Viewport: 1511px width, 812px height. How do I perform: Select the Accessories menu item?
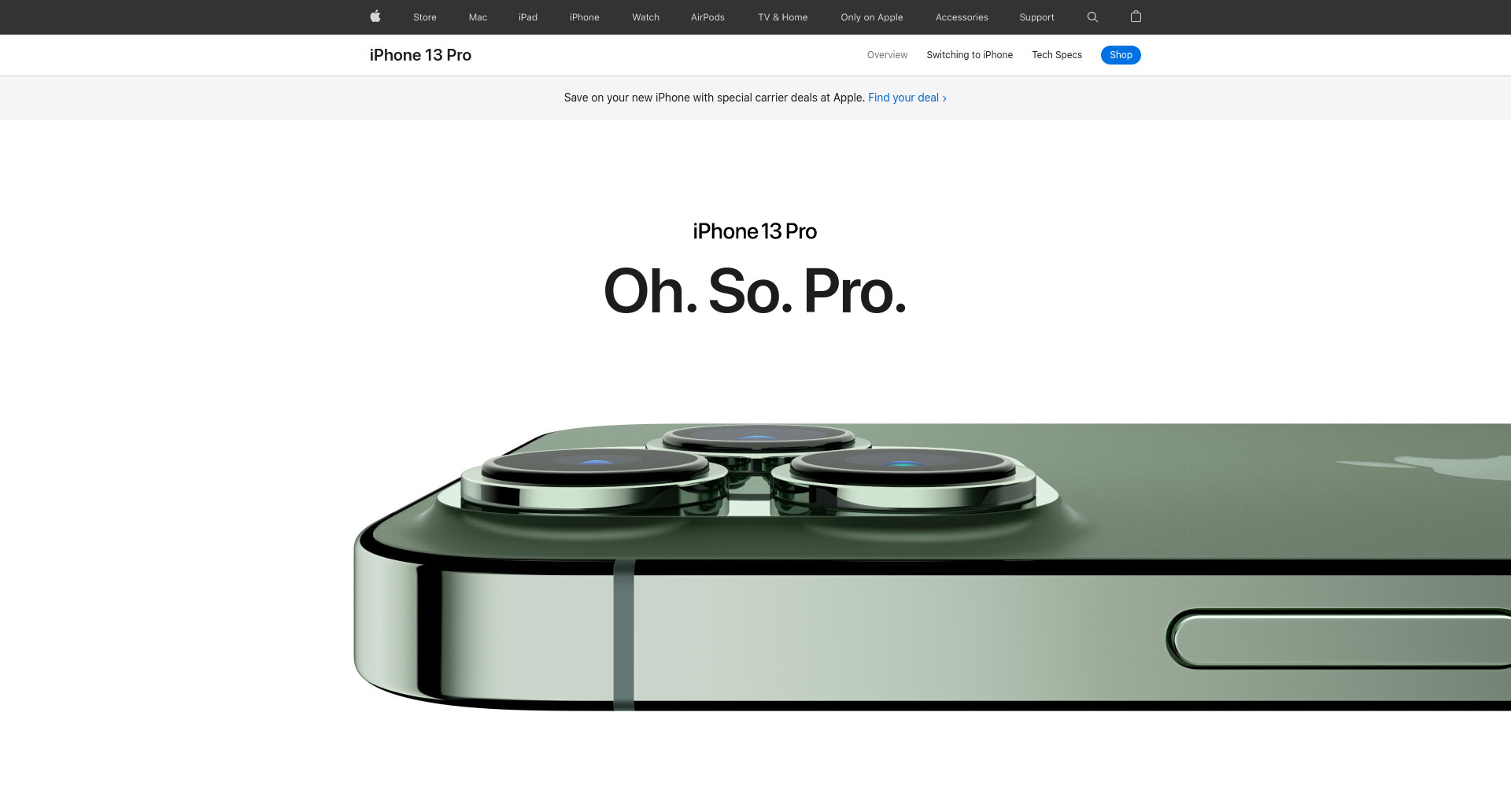pyautogui.click(x=962, y=17)
